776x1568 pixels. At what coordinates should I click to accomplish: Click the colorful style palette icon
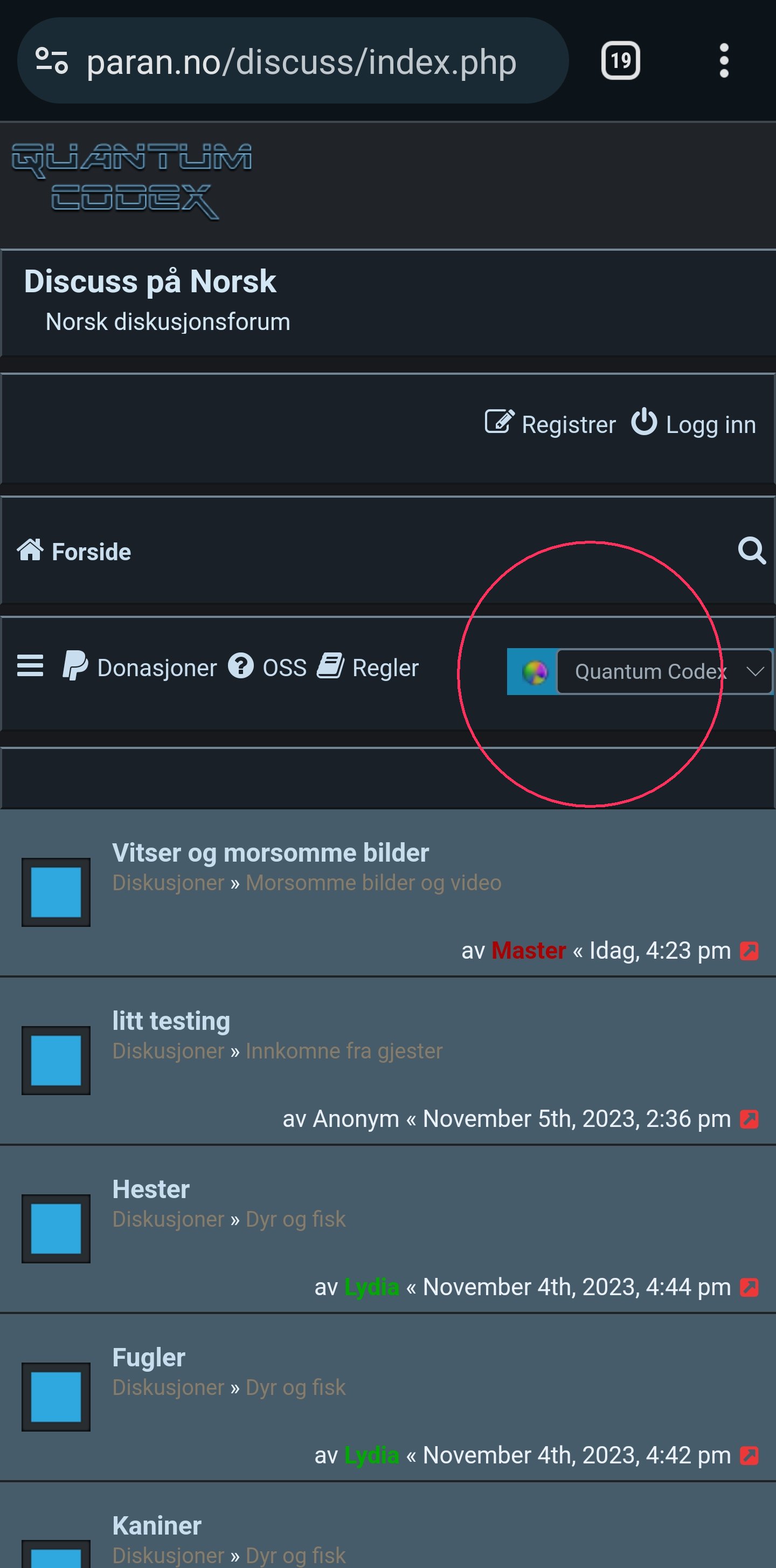(535, 672)
